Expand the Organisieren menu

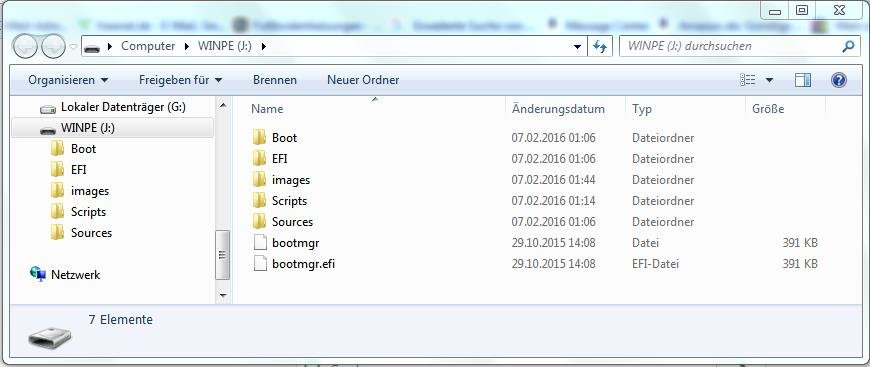68,80
